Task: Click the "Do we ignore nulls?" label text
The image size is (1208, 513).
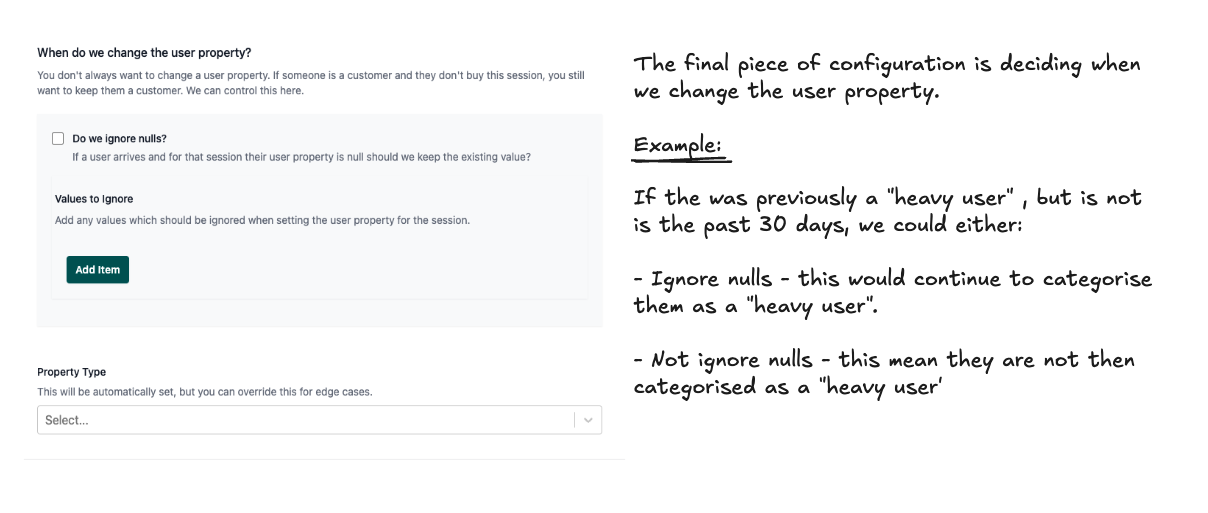Action: coord(119,139)
